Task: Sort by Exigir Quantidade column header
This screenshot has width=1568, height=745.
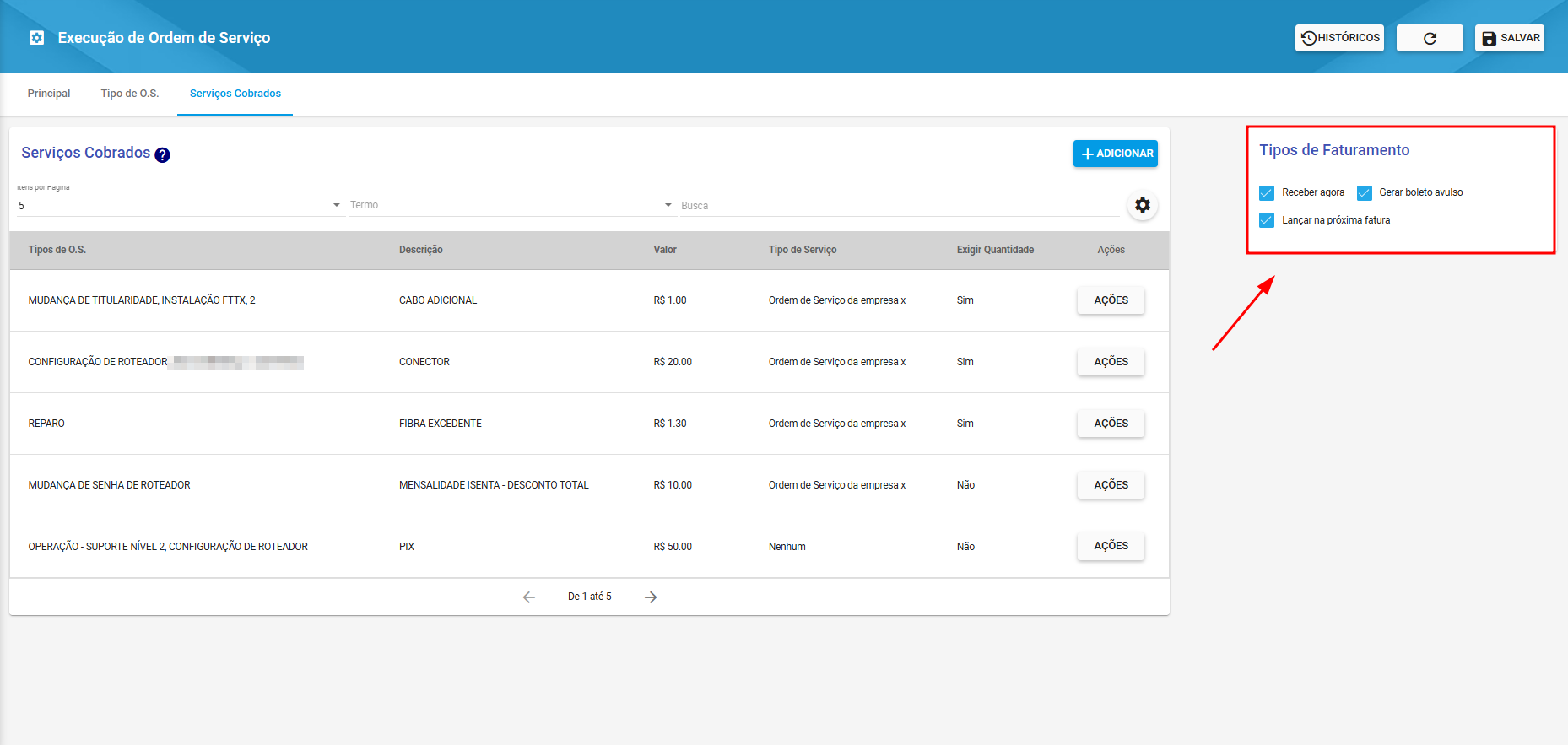Action: [x=995, y=250]
